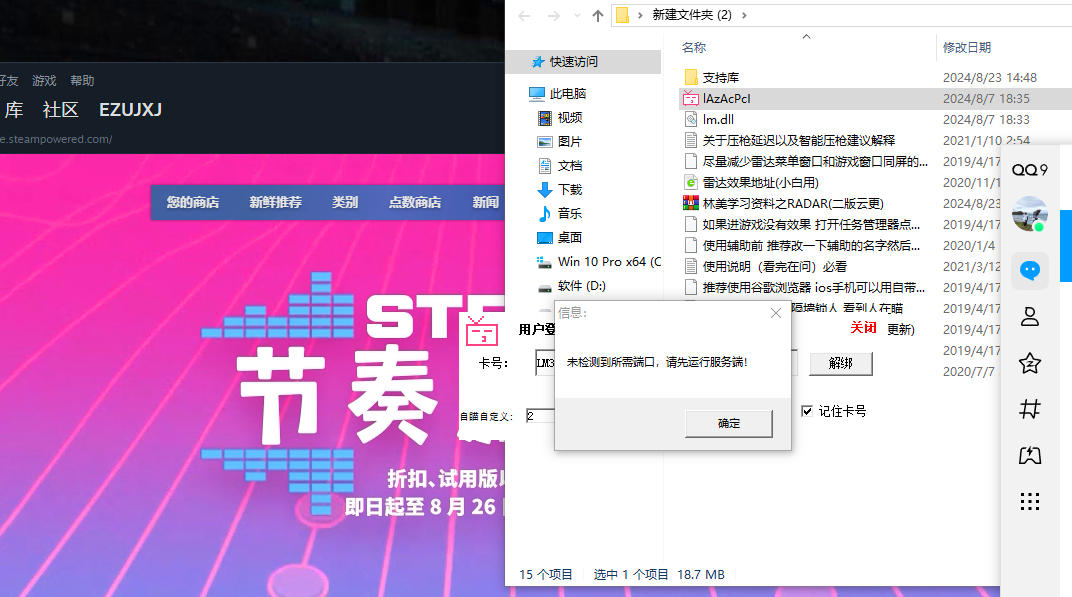Open the 文档 folder in the navigation pane
The height and width of the screenshot is (597, 1072).
click(x=570, y=165)
